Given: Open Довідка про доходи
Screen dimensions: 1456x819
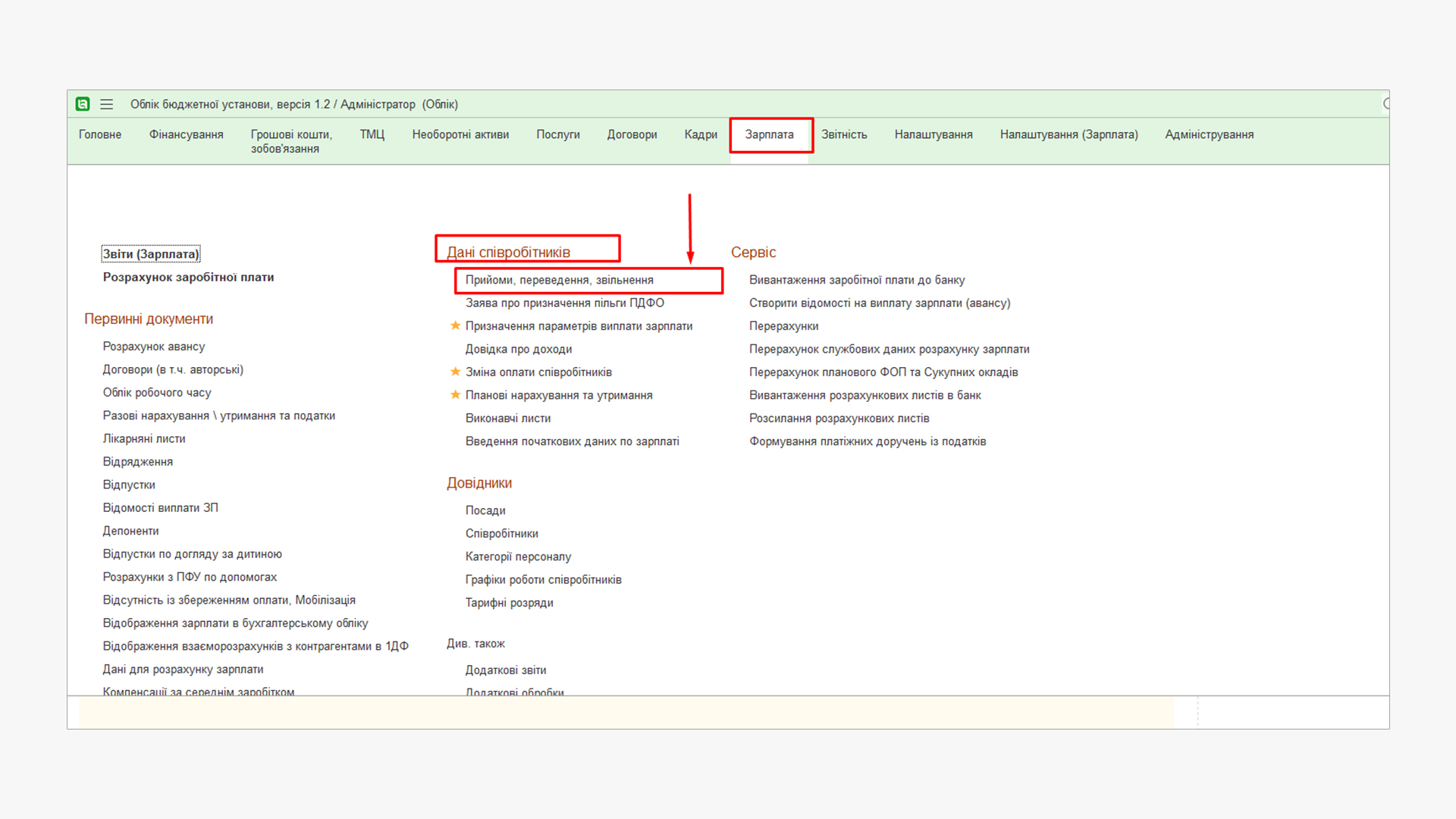Looking at the screenshot, I should [x=518, y=349].
